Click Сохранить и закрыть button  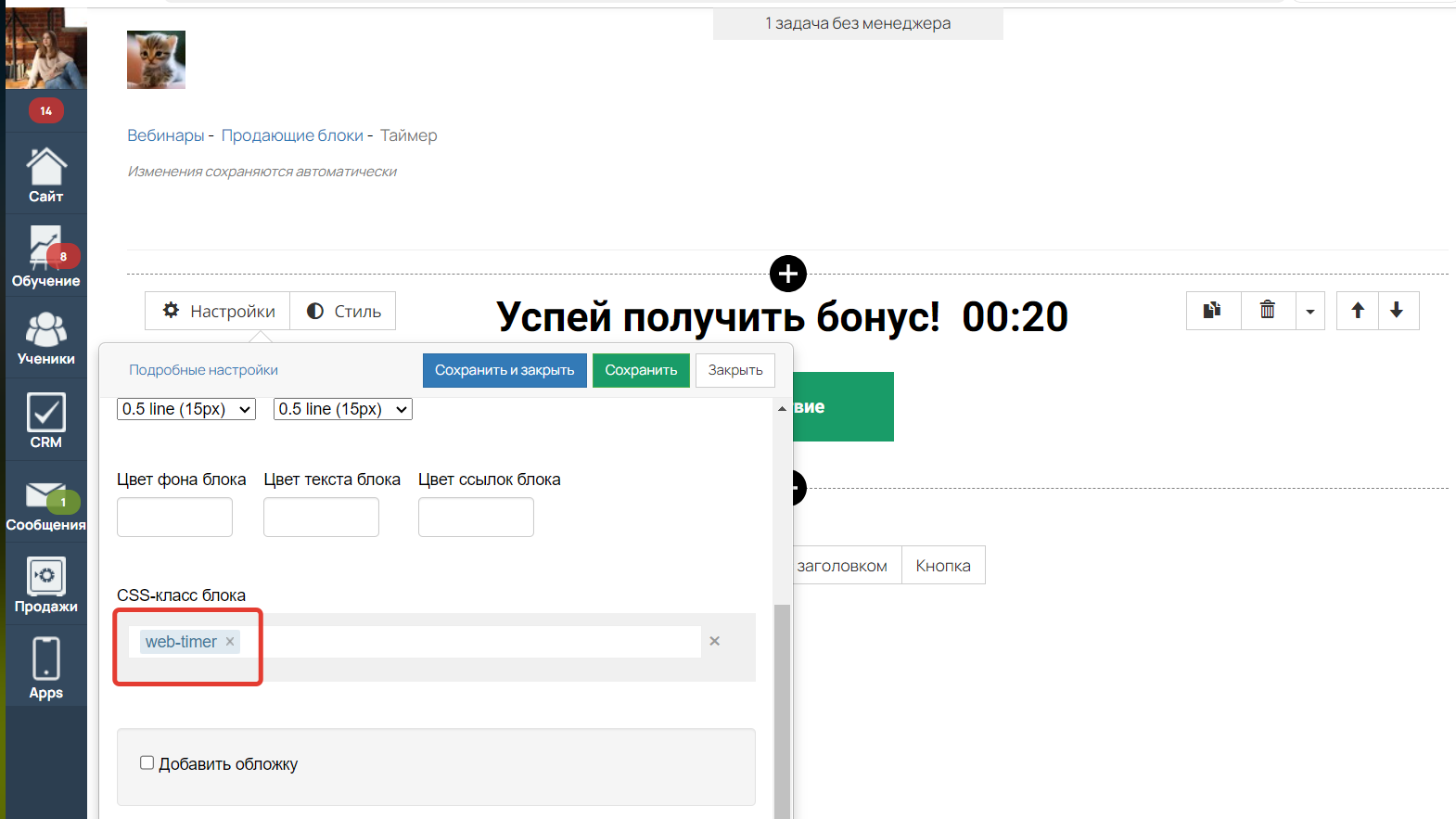point(504,370)
